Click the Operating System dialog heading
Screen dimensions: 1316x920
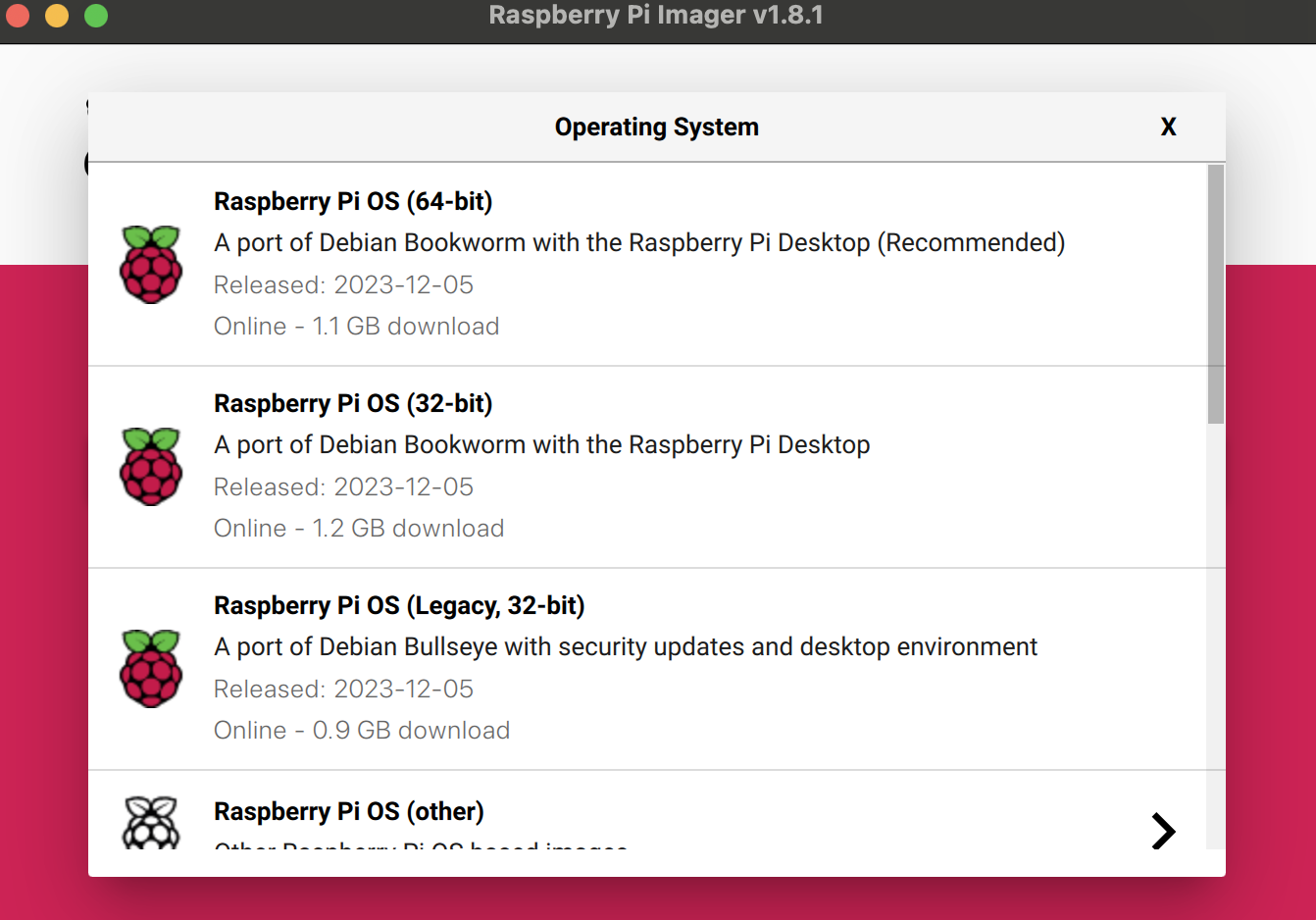tap(657, 127)
